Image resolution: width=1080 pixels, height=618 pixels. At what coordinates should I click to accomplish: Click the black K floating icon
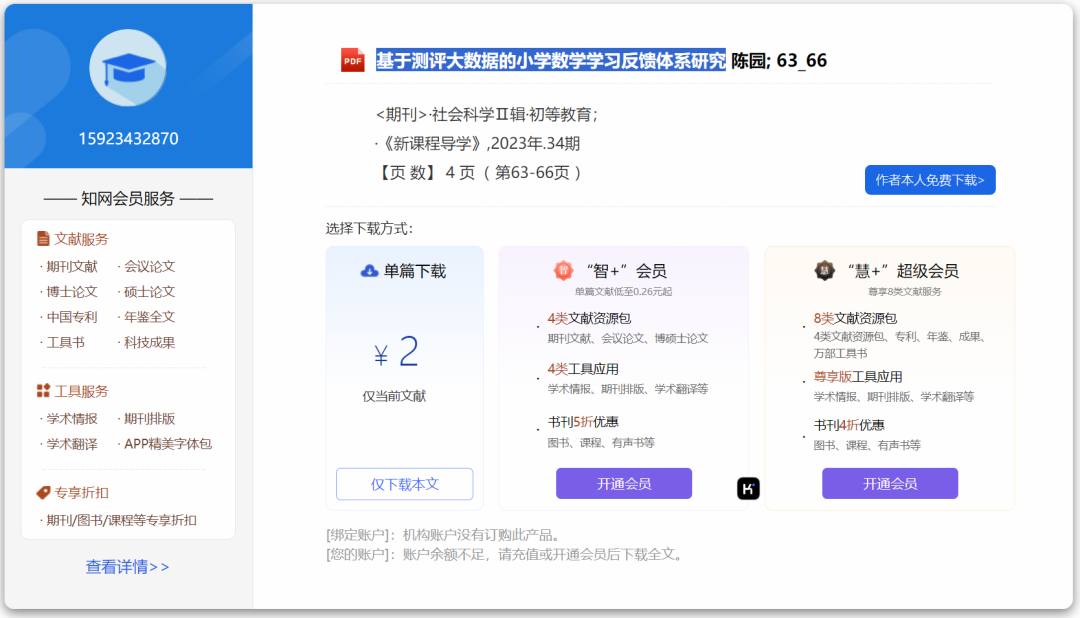[x=748, y=489]
